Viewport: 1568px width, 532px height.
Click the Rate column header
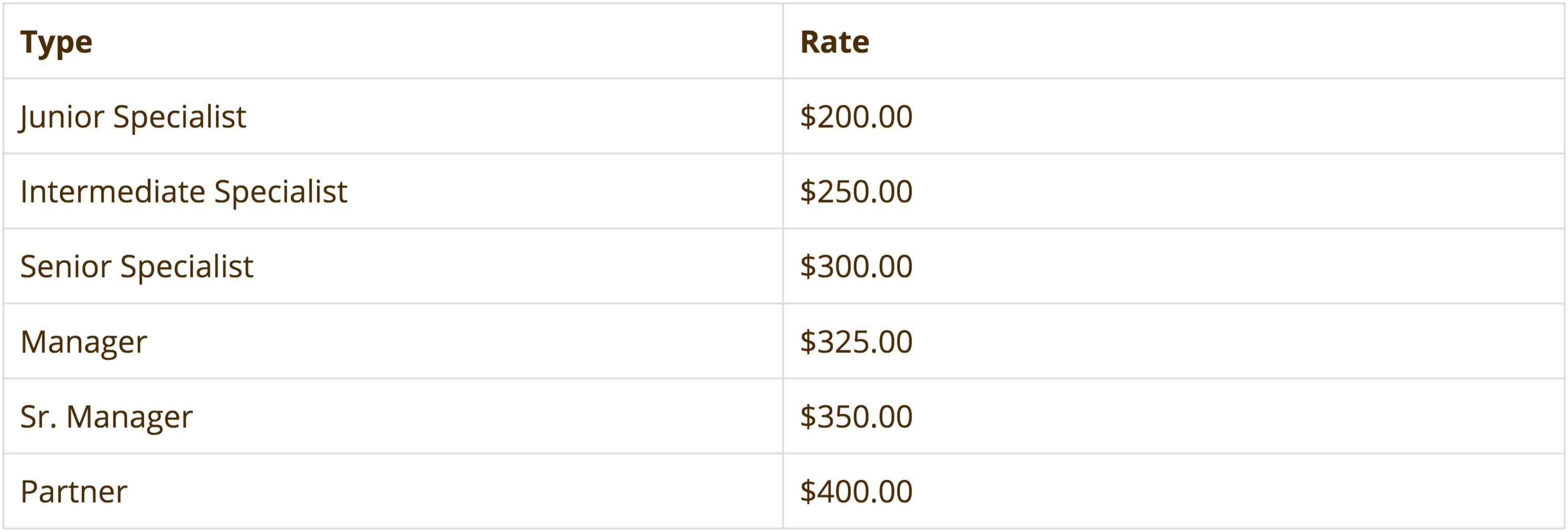coord(834,42)
